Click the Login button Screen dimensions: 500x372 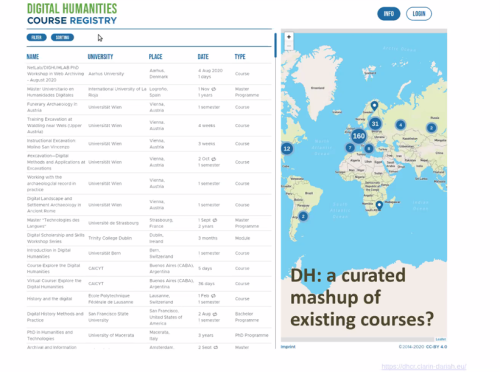[419, 14]
